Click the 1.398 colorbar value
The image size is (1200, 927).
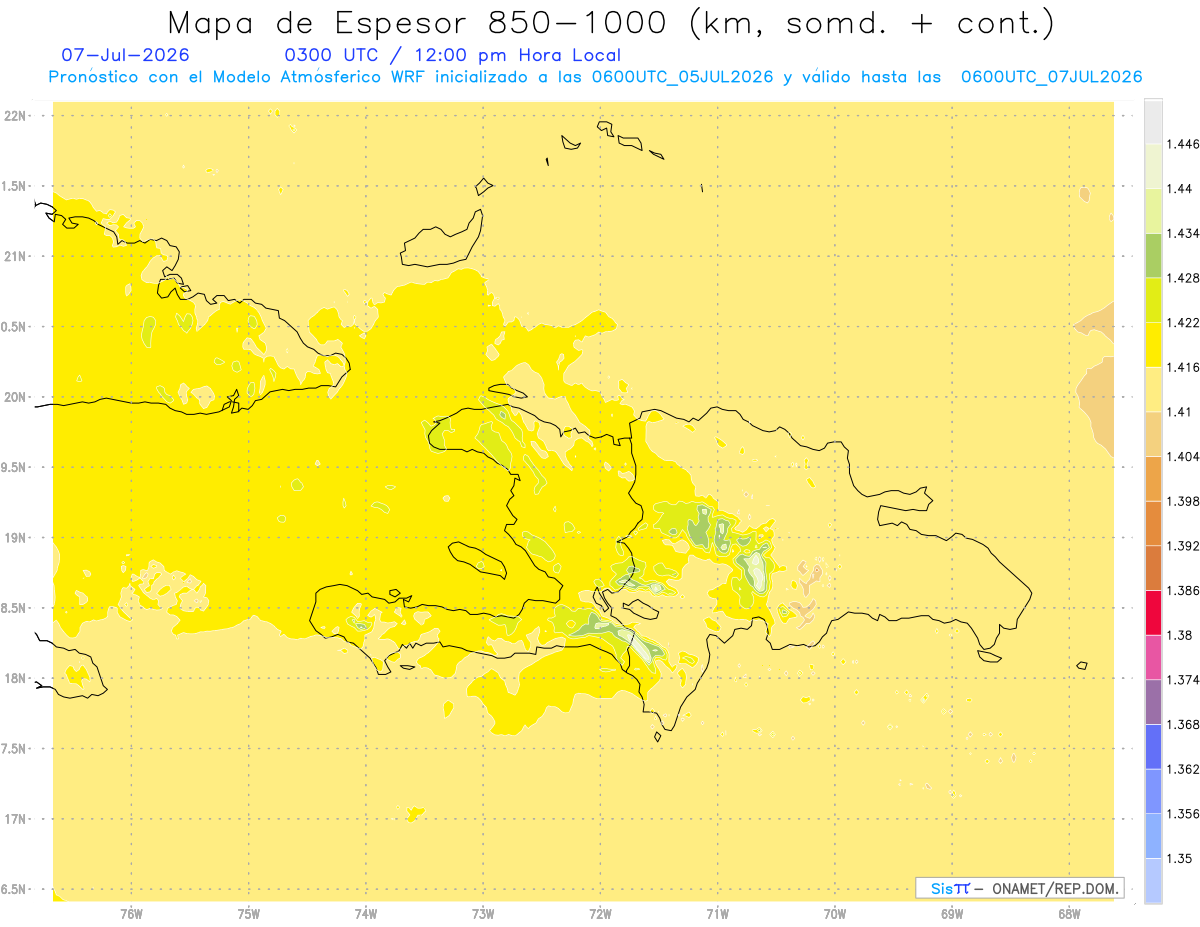point(1183,501)
